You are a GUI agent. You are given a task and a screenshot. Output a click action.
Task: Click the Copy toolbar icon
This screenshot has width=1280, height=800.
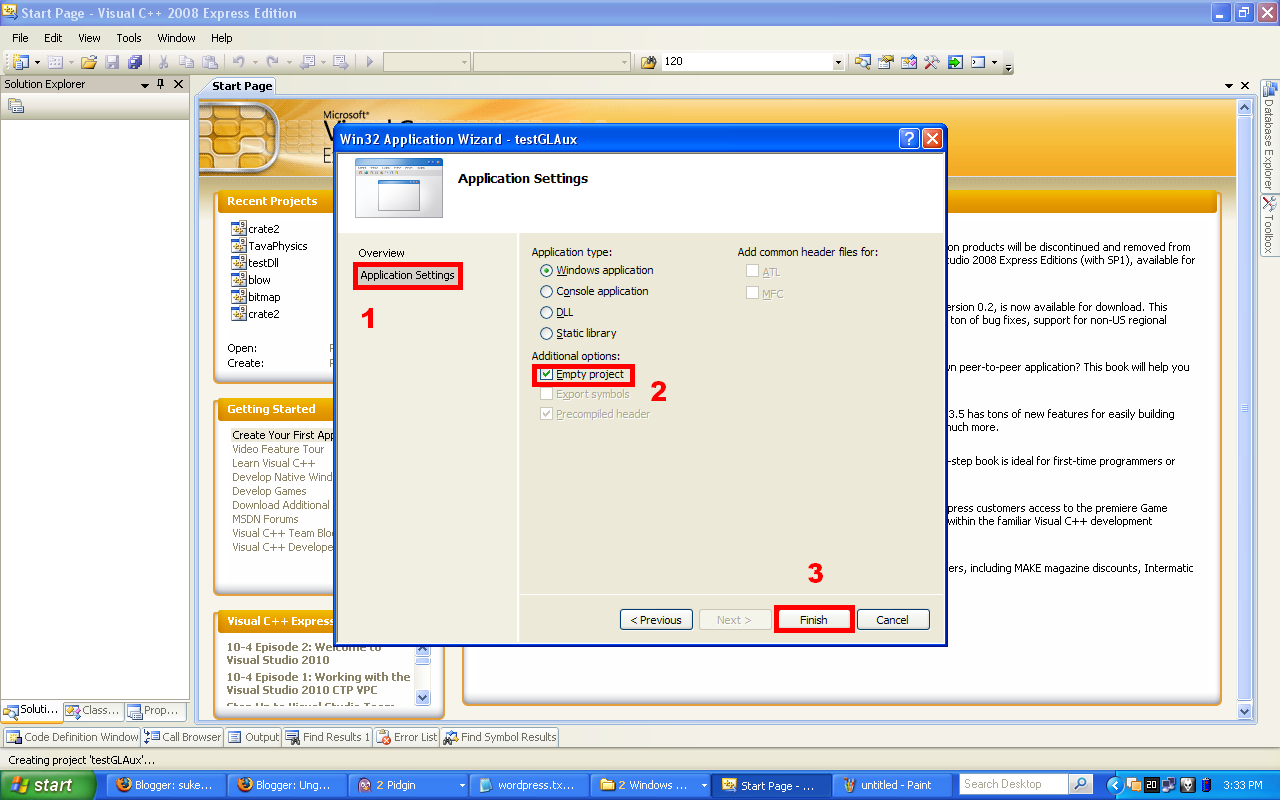tap(186, 62)
